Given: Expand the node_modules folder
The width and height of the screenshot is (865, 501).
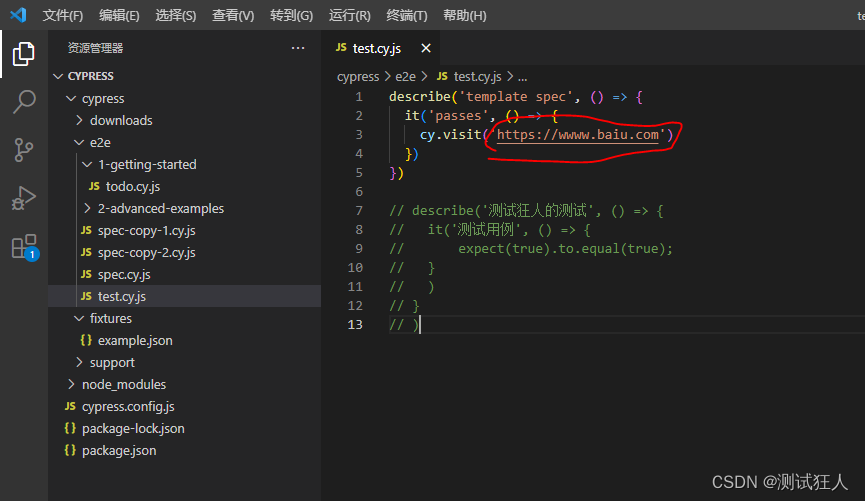Looking at the screenshot, I should tap(185, 385).
